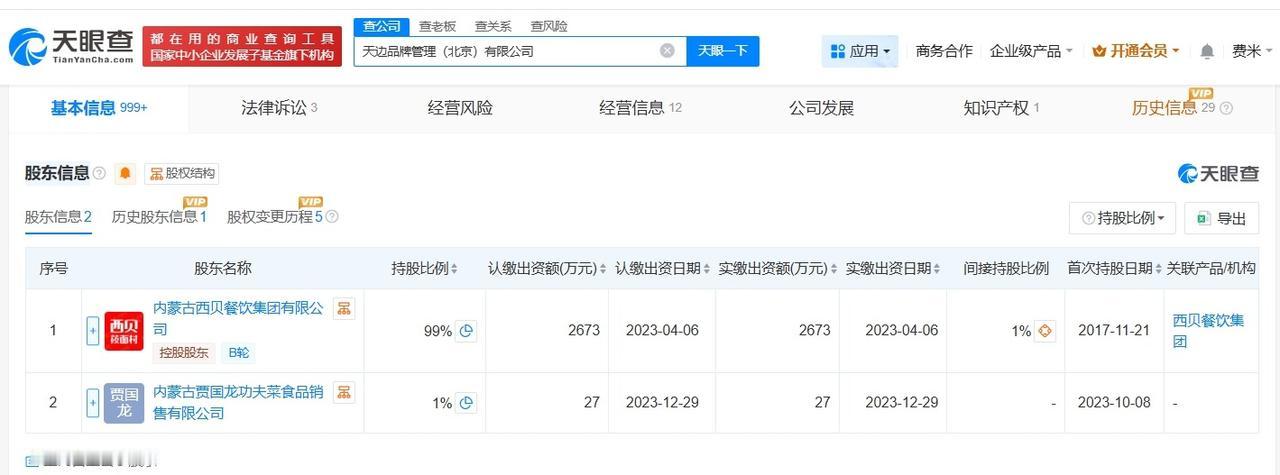Viewport: 1280px width, 475px height.
Task: Click the TianYanCha logo
Action: point(72,46)
